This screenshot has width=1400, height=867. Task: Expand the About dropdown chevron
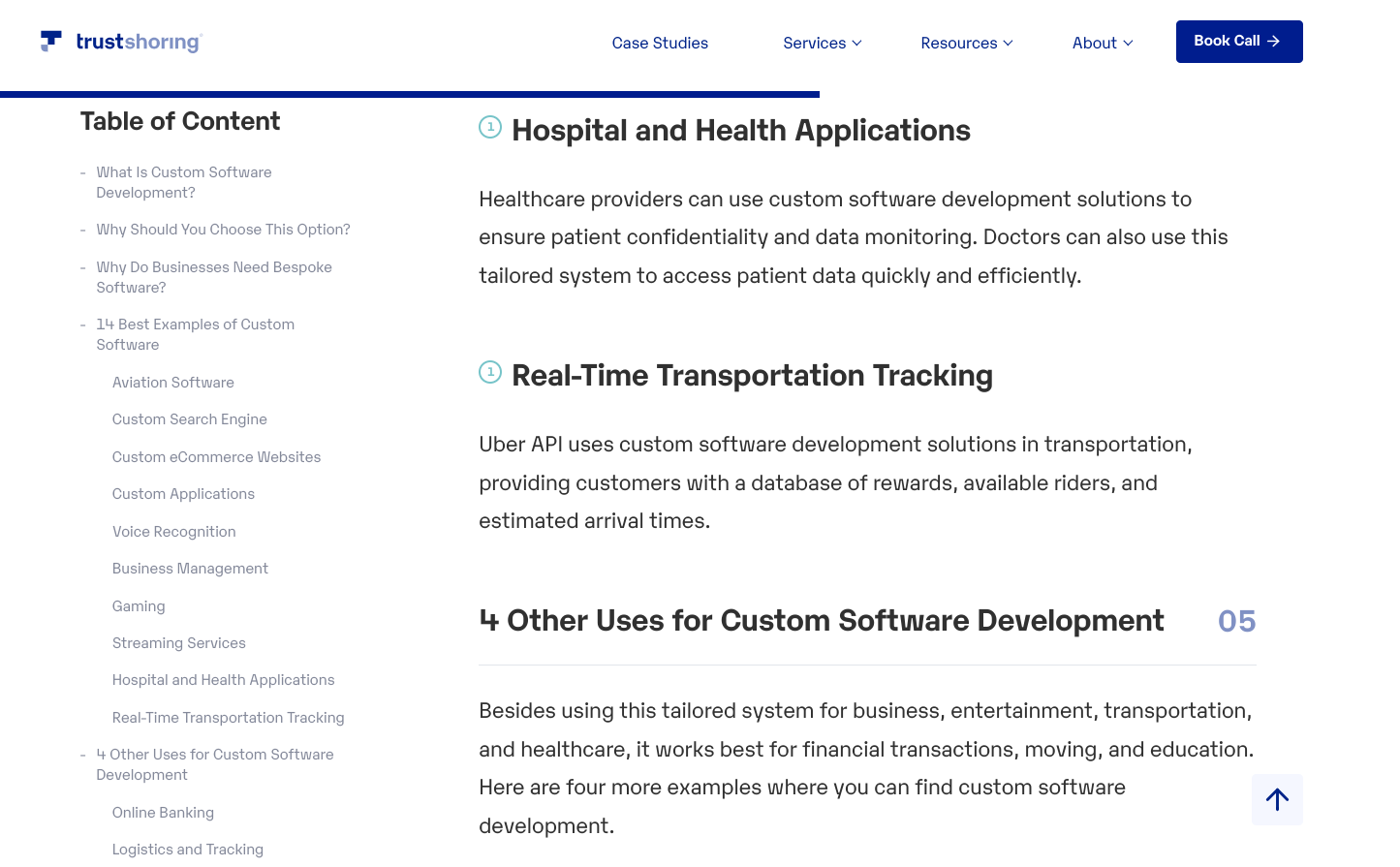click(x=1128, y=43)
